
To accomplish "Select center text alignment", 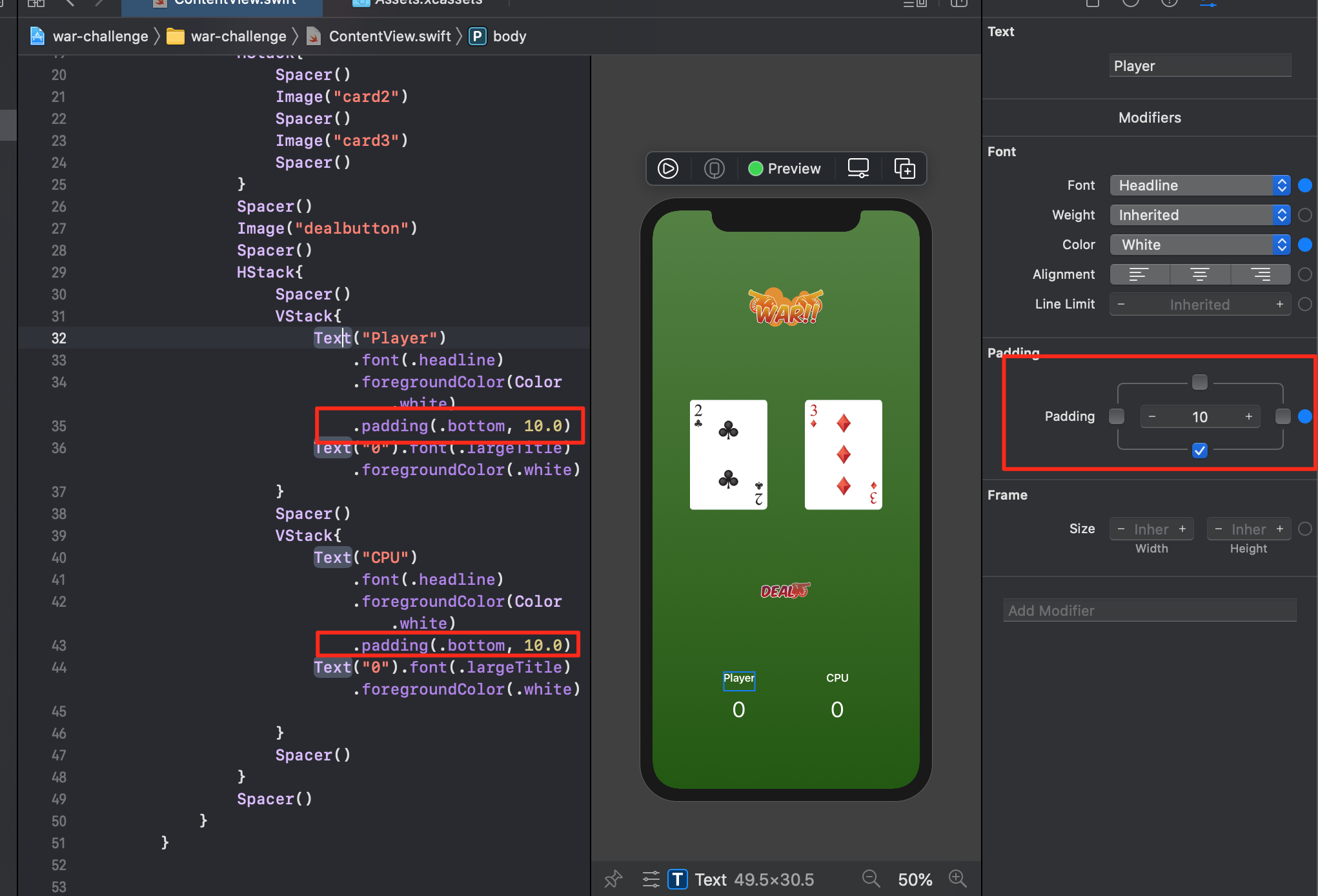I will [x=1200, y=274].
